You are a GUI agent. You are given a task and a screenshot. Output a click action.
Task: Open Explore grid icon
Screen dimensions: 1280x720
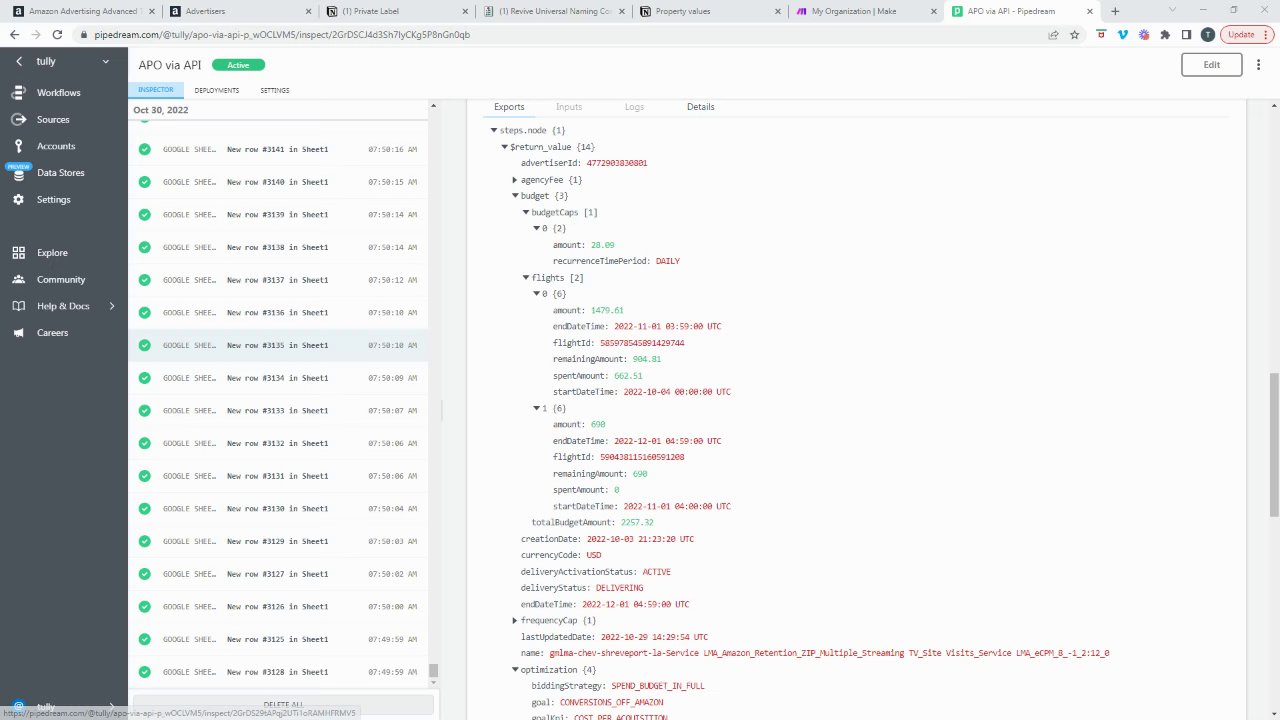pyautogui.click(x=18, y=252)
